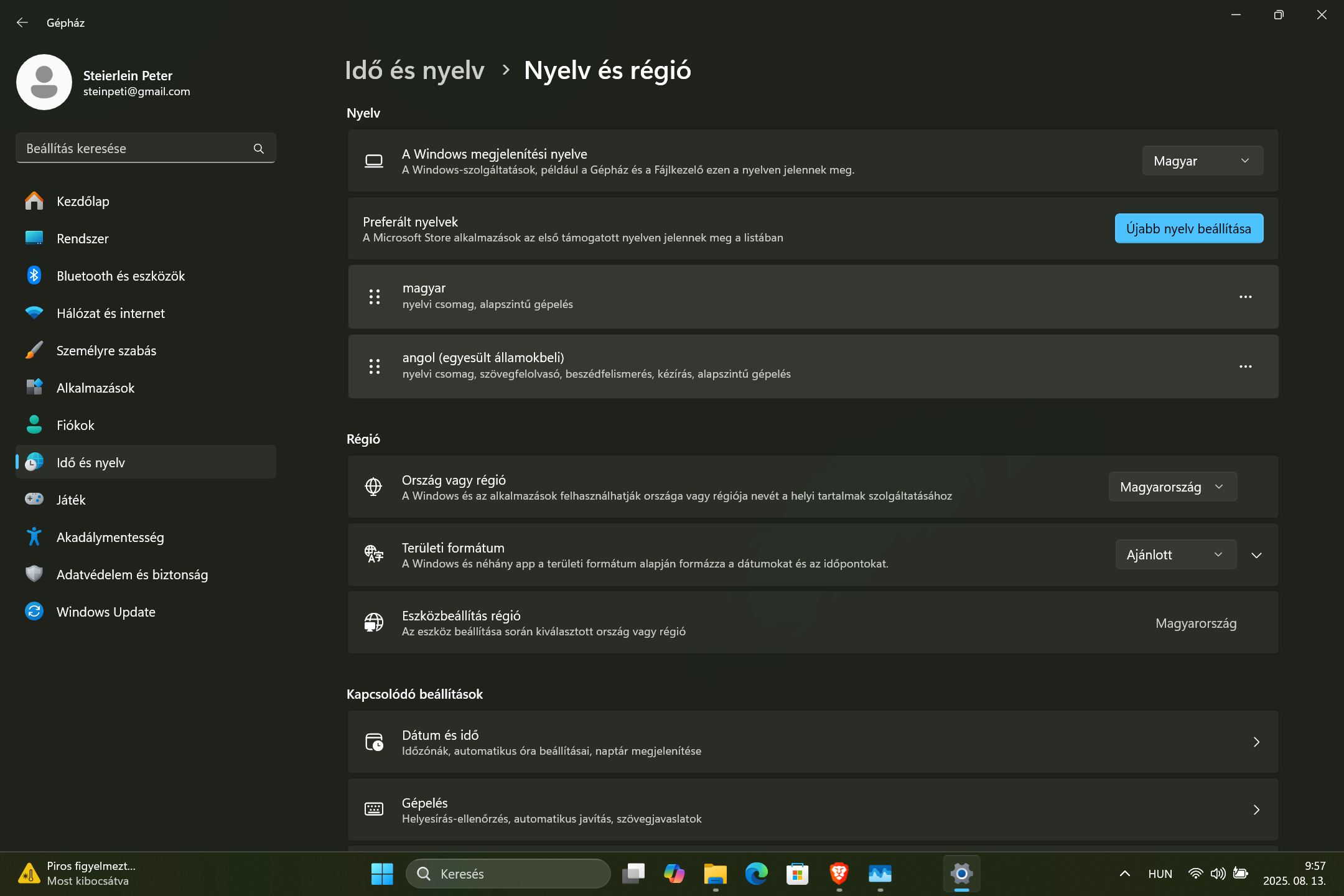Show hidden tray icons with the chevron
The image size is (1344, 896).
pyautogui.click(x=1124, y=874)
